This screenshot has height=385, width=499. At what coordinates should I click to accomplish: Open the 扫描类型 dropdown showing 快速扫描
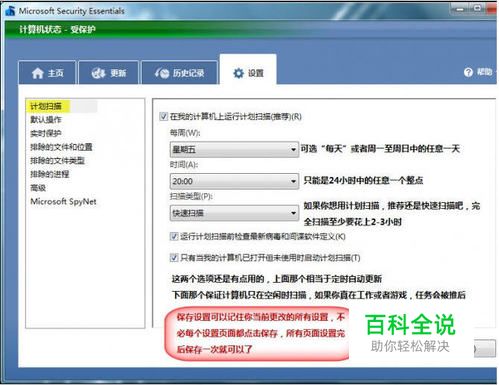click(x=234, y=213)
